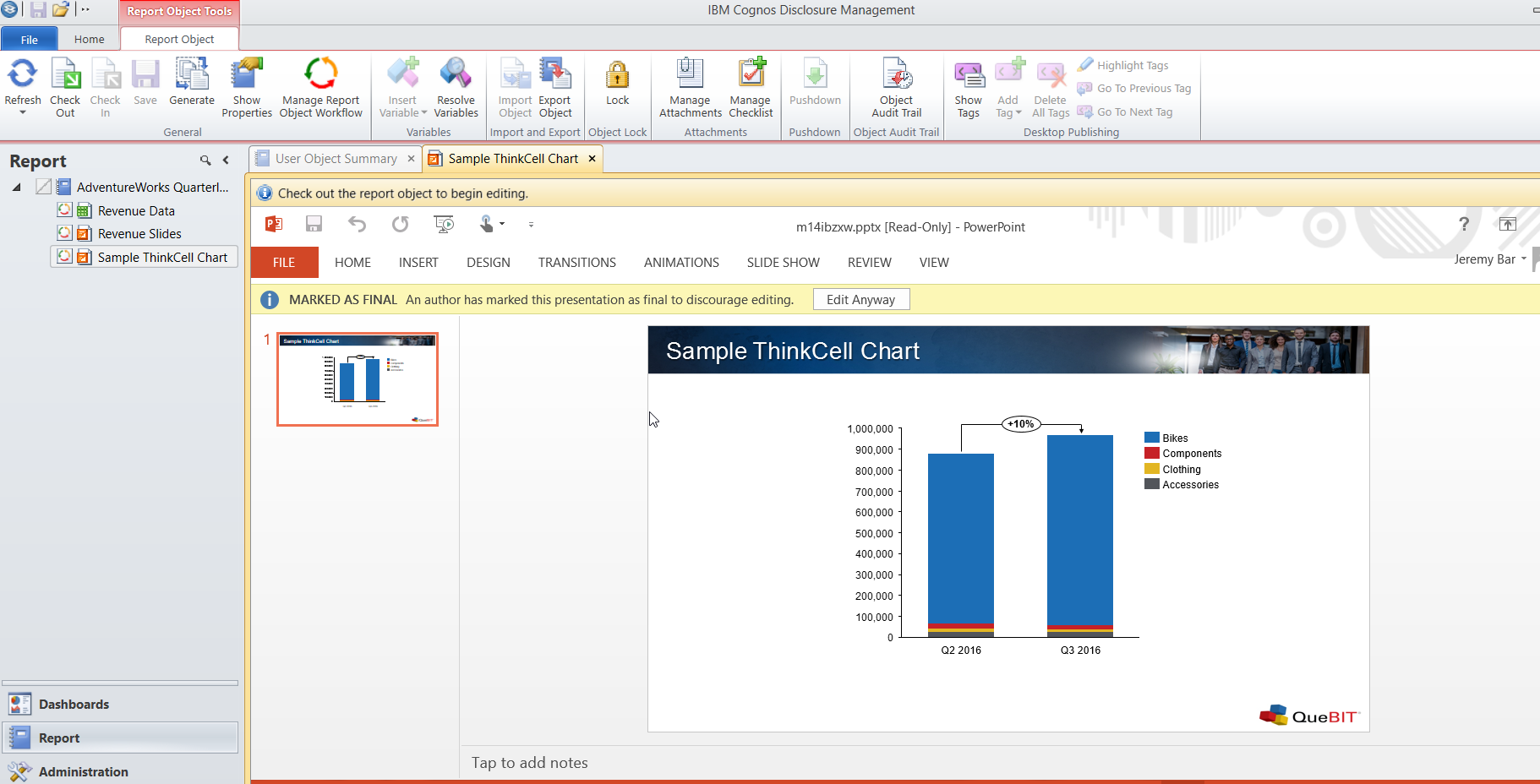Open PowerPoint REVIEW tab
Screen dimensions: 1540x784
870,263
